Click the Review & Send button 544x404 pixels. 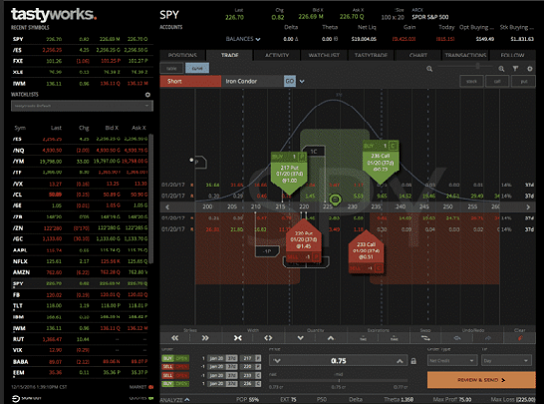[481, 380]
